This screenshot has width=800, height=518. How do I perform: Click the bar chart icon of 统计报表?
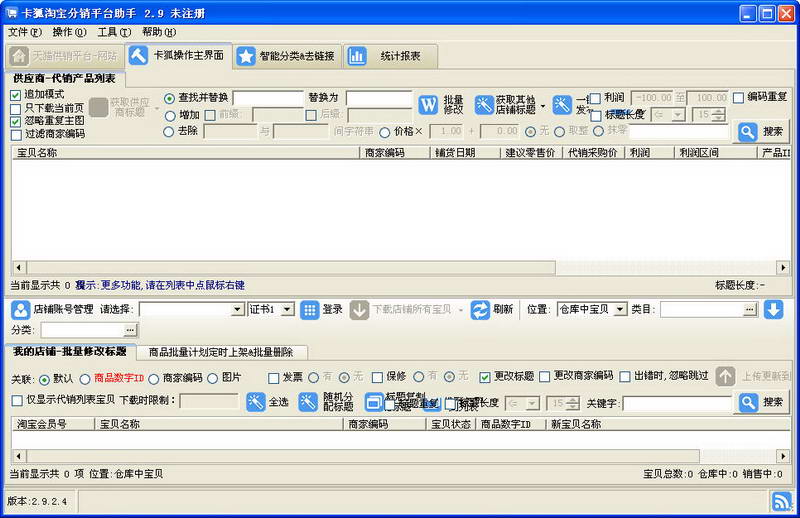357,56
